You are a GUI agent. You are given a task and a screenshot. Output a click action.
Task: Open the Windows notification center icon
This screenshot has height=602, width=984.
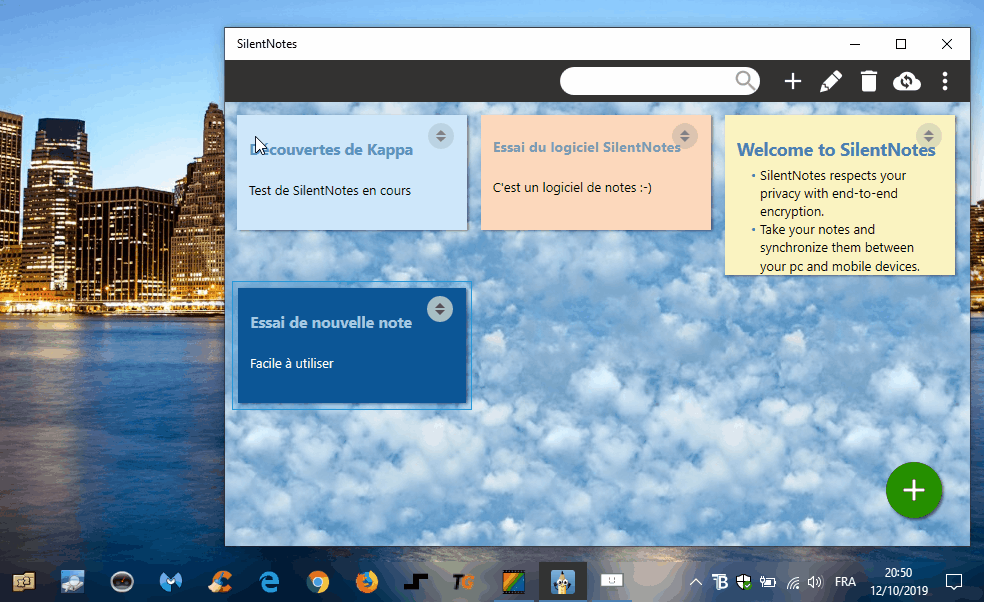point(954,582)
